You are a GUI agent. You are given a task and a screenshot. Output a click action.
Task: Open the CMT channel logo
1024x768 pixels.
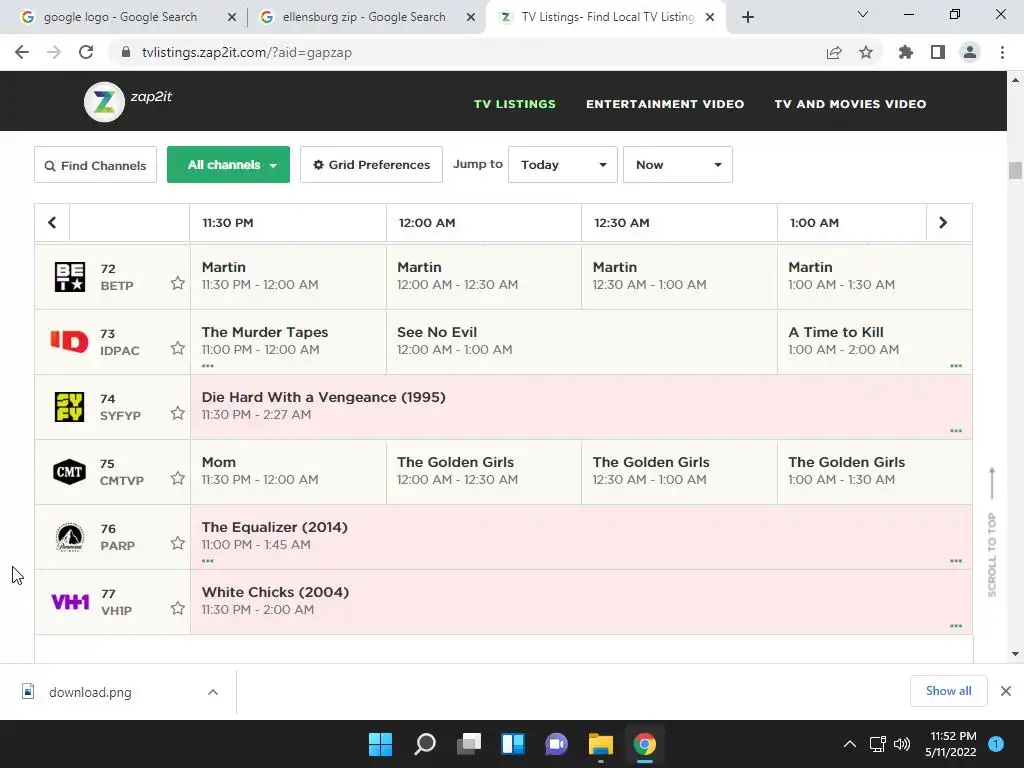point(69,472)
